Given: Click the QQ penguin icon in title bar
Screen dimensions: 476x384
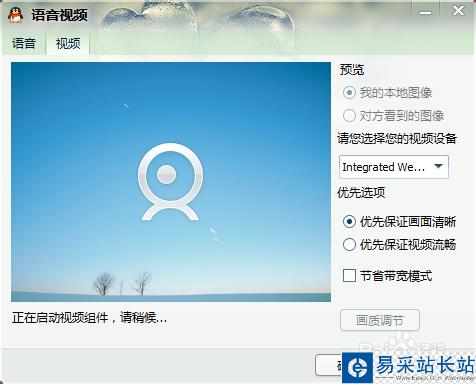Looking at the screenshot, I should (x=15, y=15).
